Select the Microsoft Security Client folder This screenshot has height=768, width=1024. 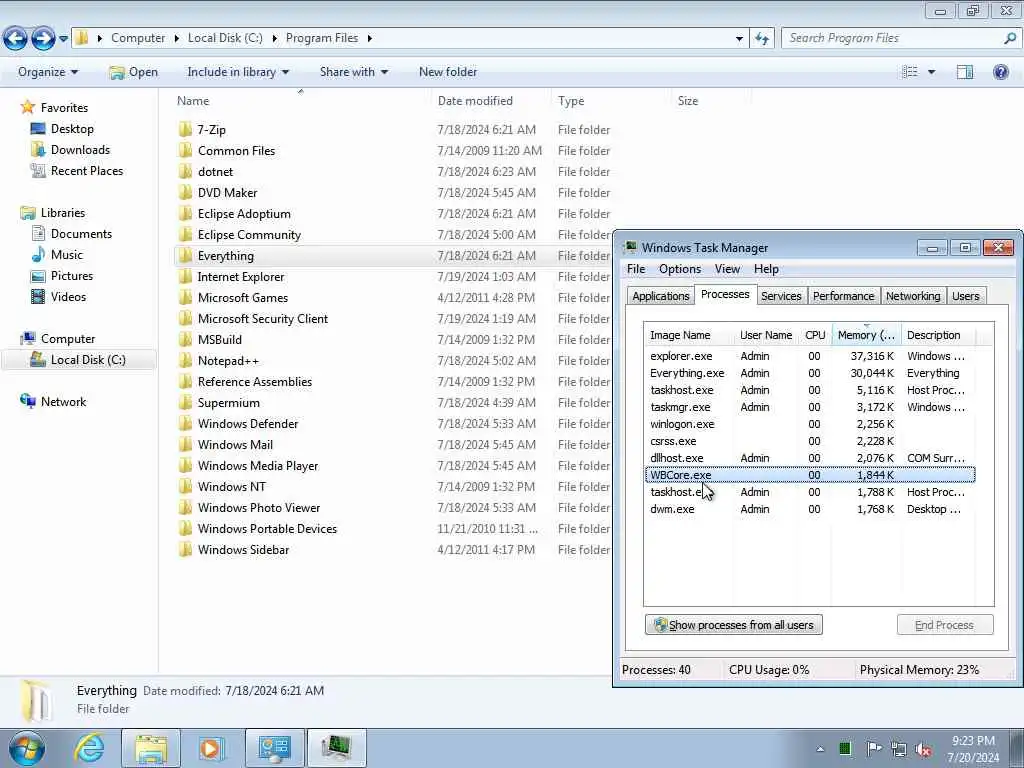click(x=263, y=319)
